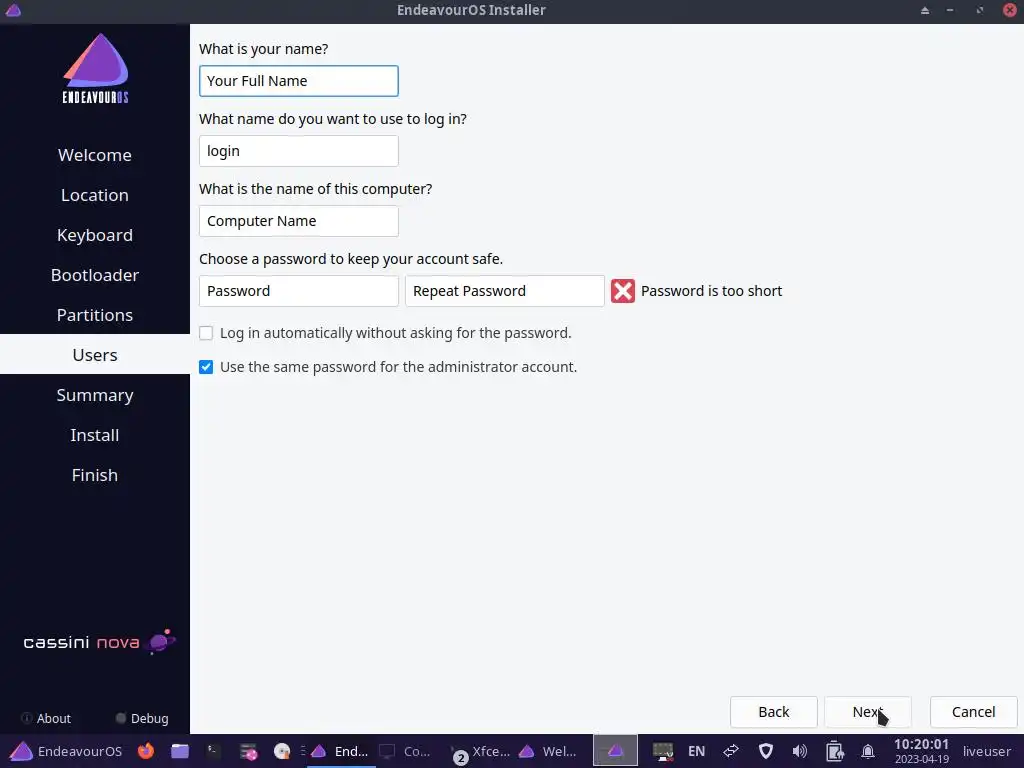Screen dimensions: 1024x768
Task: Click the EN keyboard layout indicator
Action: tap(696, 751)
